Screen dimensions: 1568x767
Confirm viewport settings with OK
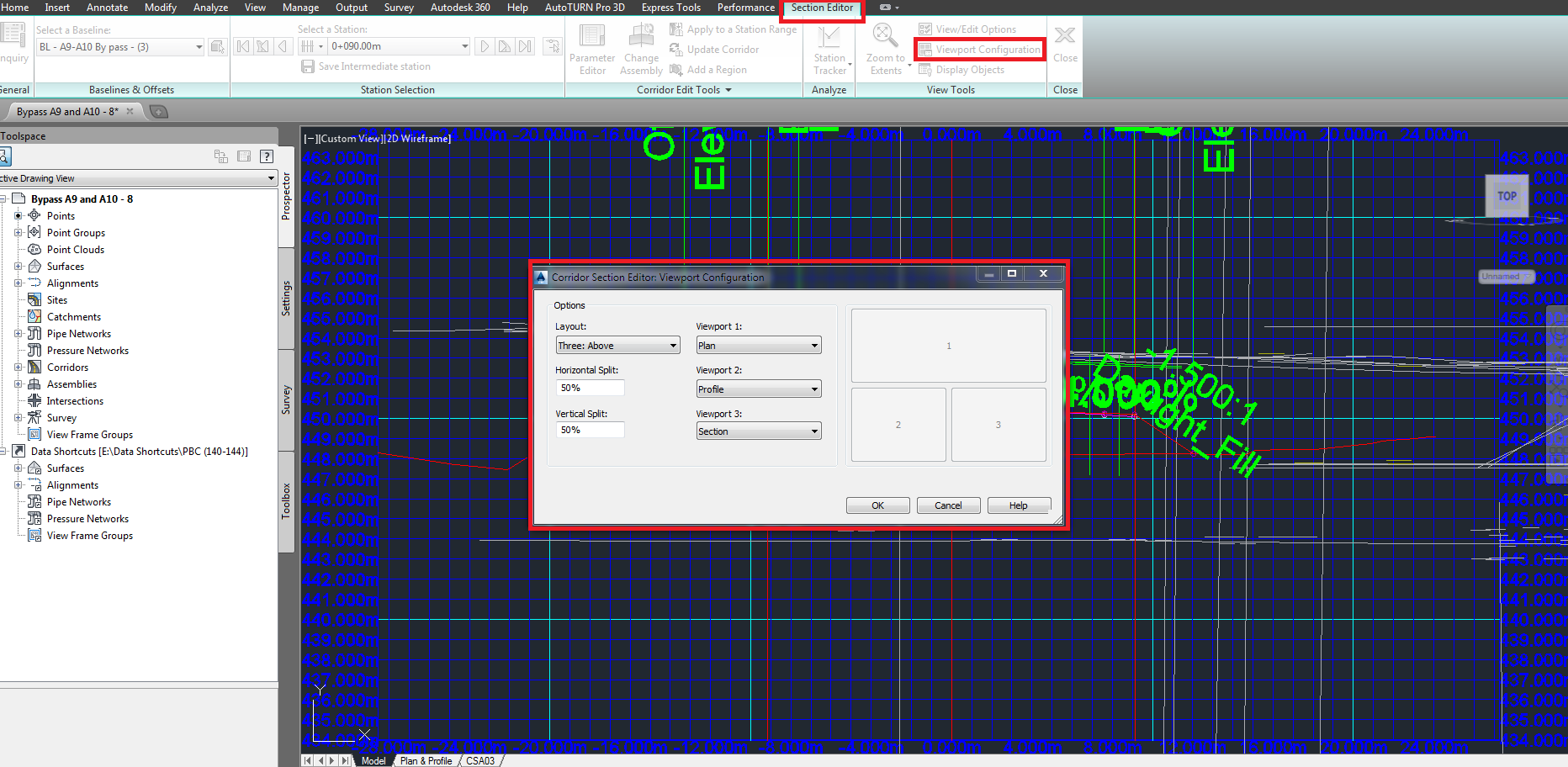(x=877, y=505)
